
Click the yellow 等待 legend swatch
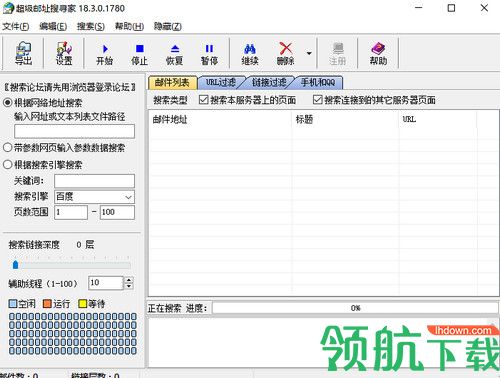tap(82, 304)
